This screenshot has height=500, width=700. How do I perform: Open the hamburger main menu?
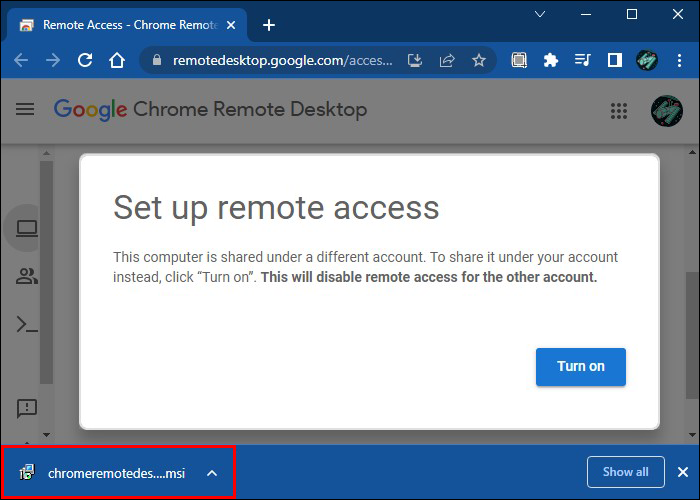coord(25,109)
